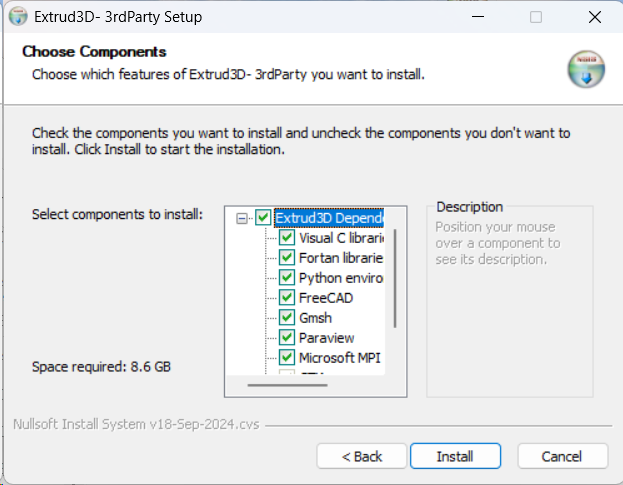Image resolution: width=623 pixels, height=485 pixels.
Task: Minimize the setup window
Action: (x=478, y=17)
